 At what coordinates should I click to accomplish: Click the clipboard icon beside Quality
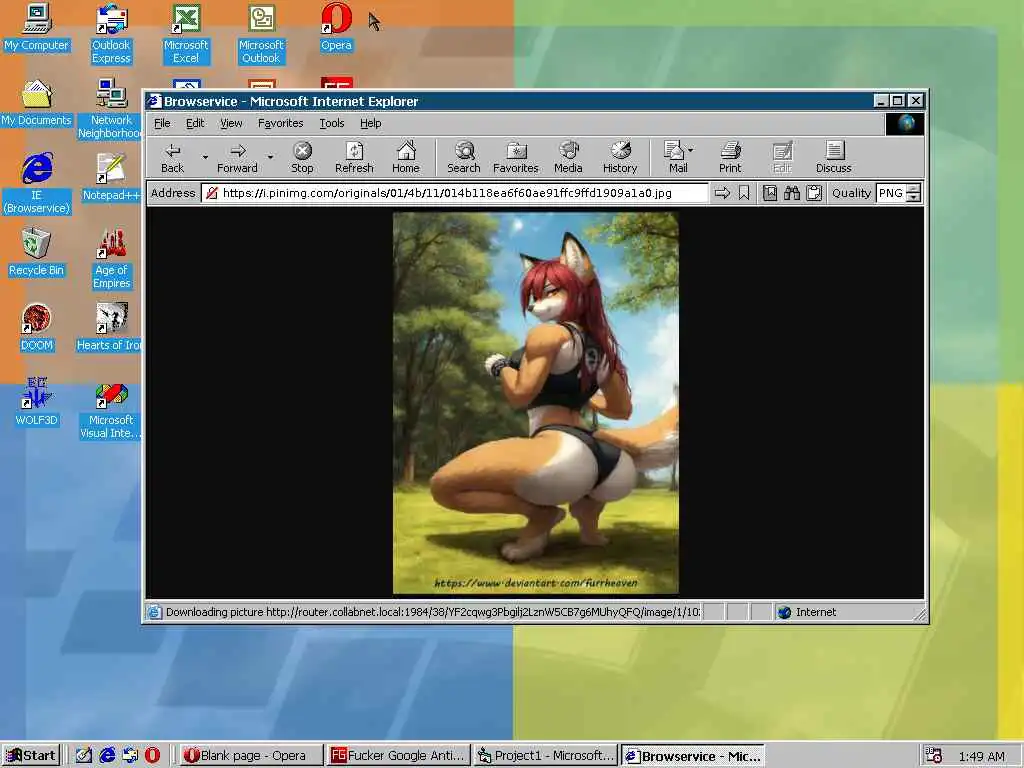click(x=814, y=193)
